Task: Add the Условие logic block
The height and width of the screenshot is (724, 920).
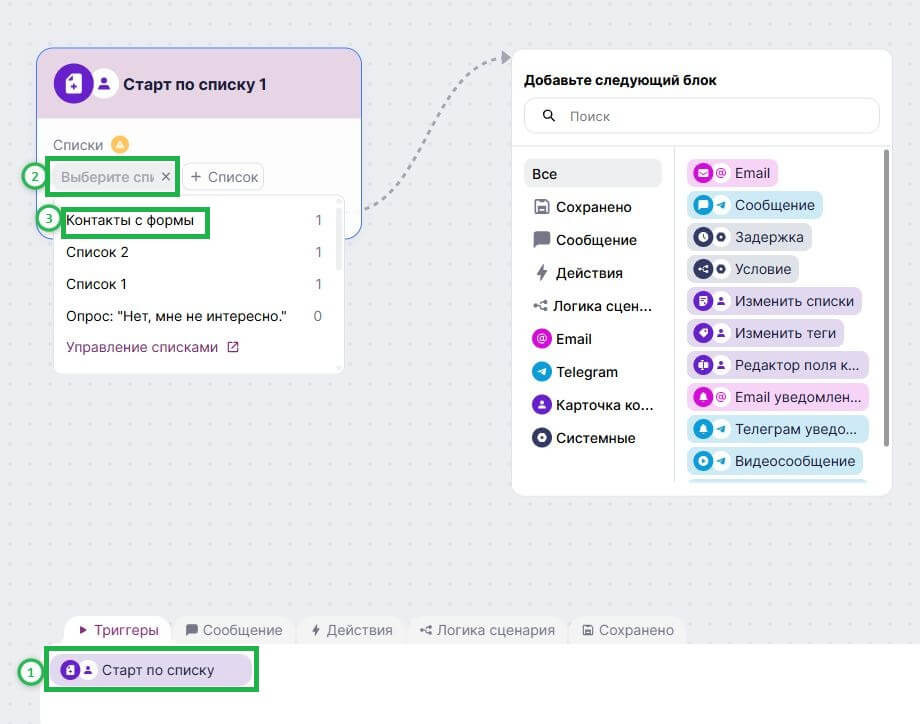Action: tap(743, 269)
